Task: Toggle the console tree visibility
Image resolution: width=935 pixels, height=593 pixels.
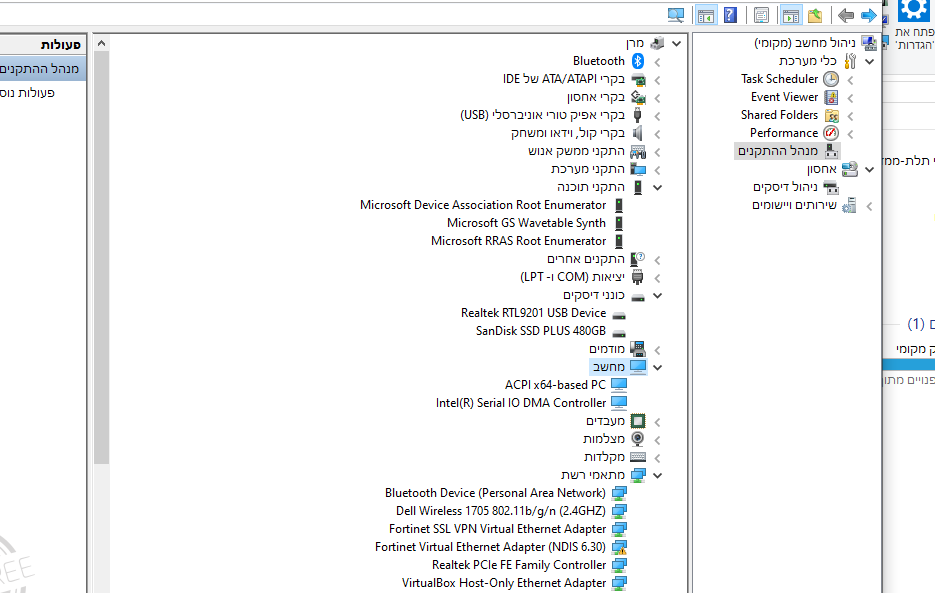Action: 706,14
